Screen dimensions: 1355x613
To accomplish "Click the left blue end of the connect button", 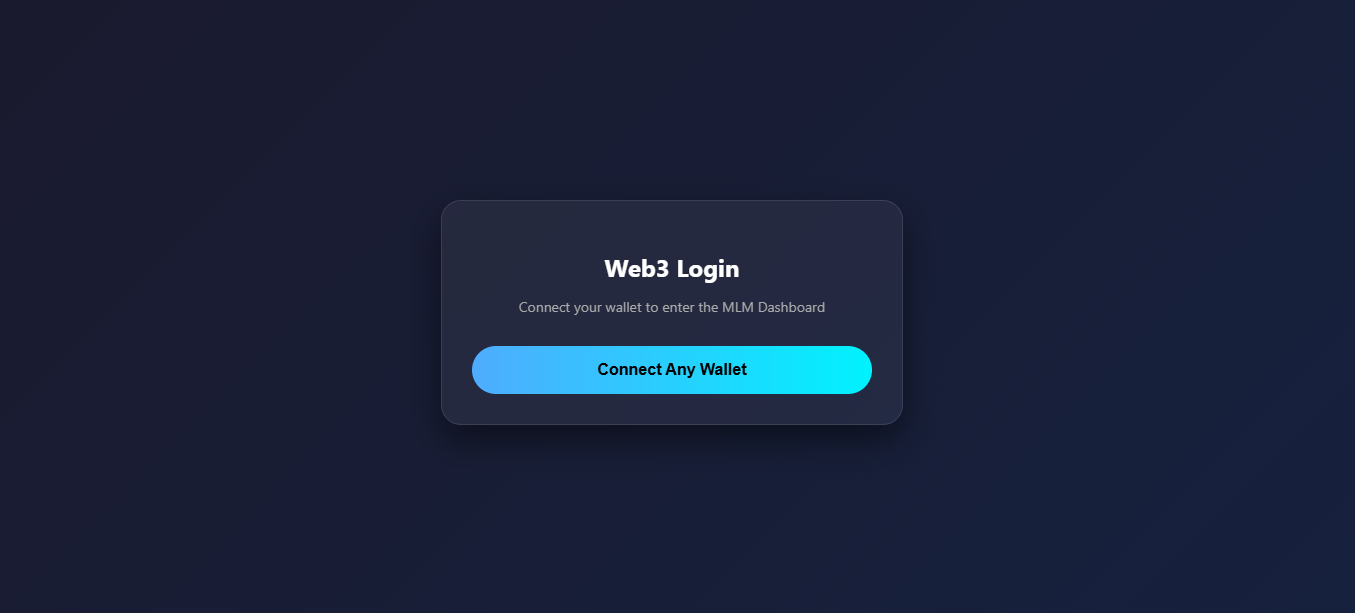I will point(497,370).
